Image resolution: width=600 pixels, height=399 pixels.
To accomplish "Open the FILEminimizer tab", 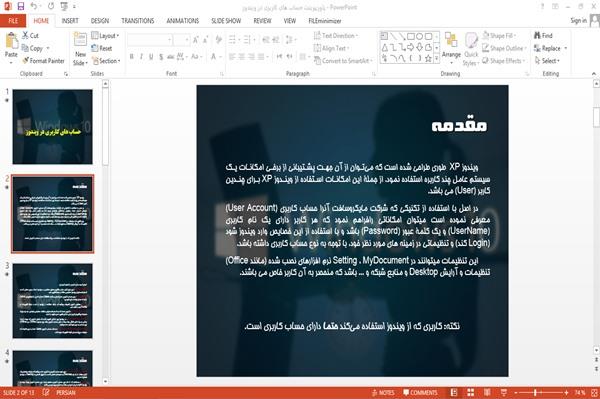I will coord(325,21).
